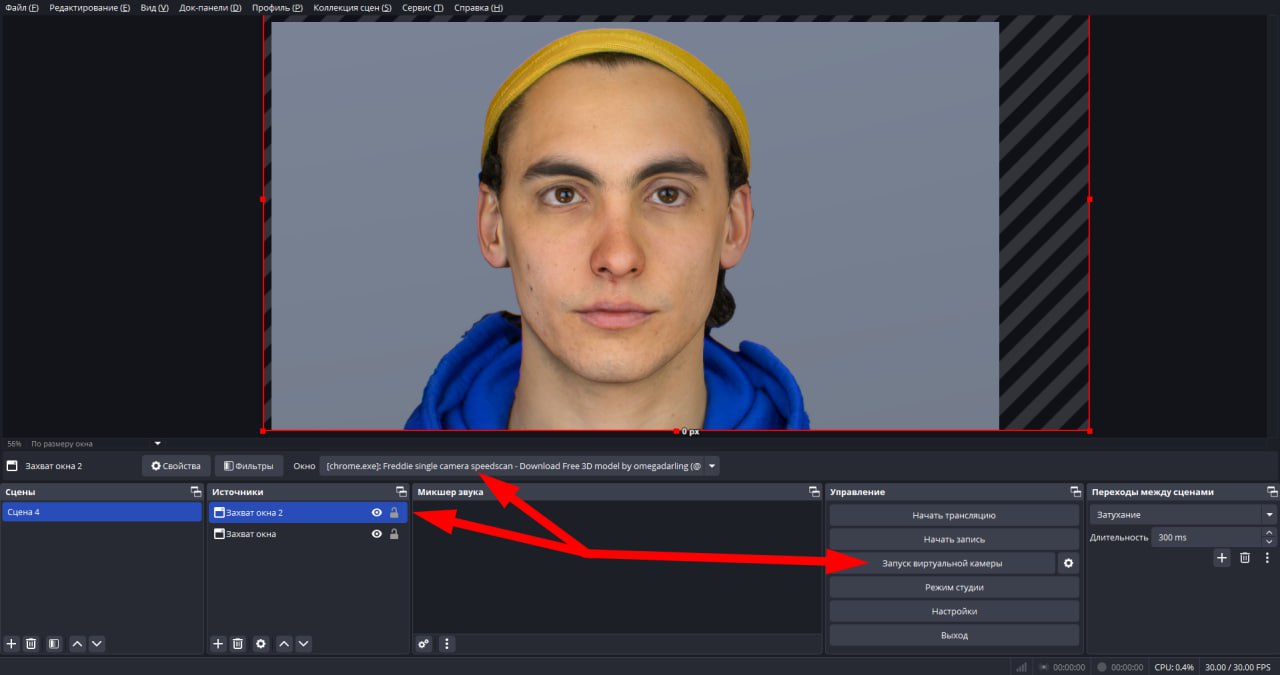Viewport: 1280px width, 675px height.
Task: Open scene filters icon in Сцены panel
Action: tap(54, 644)
